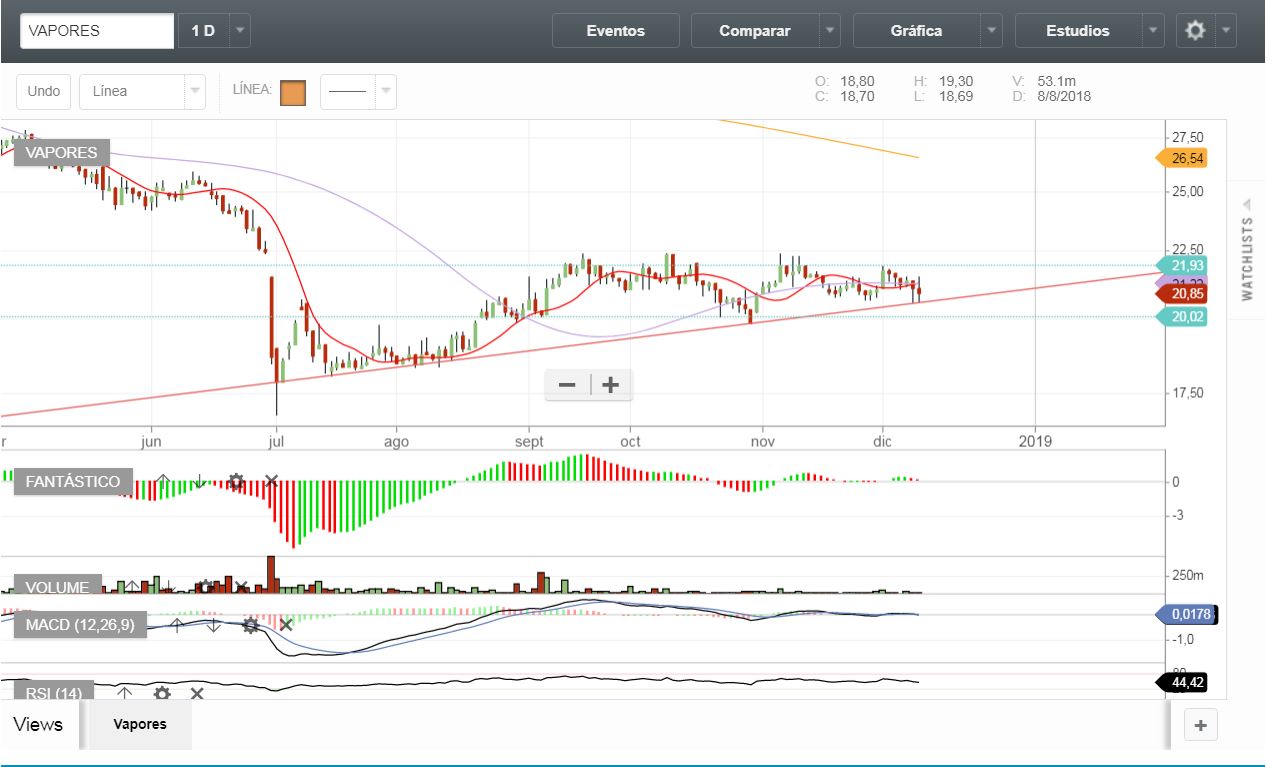
Task: Open the line style dropdown
Action: (387, 91)
